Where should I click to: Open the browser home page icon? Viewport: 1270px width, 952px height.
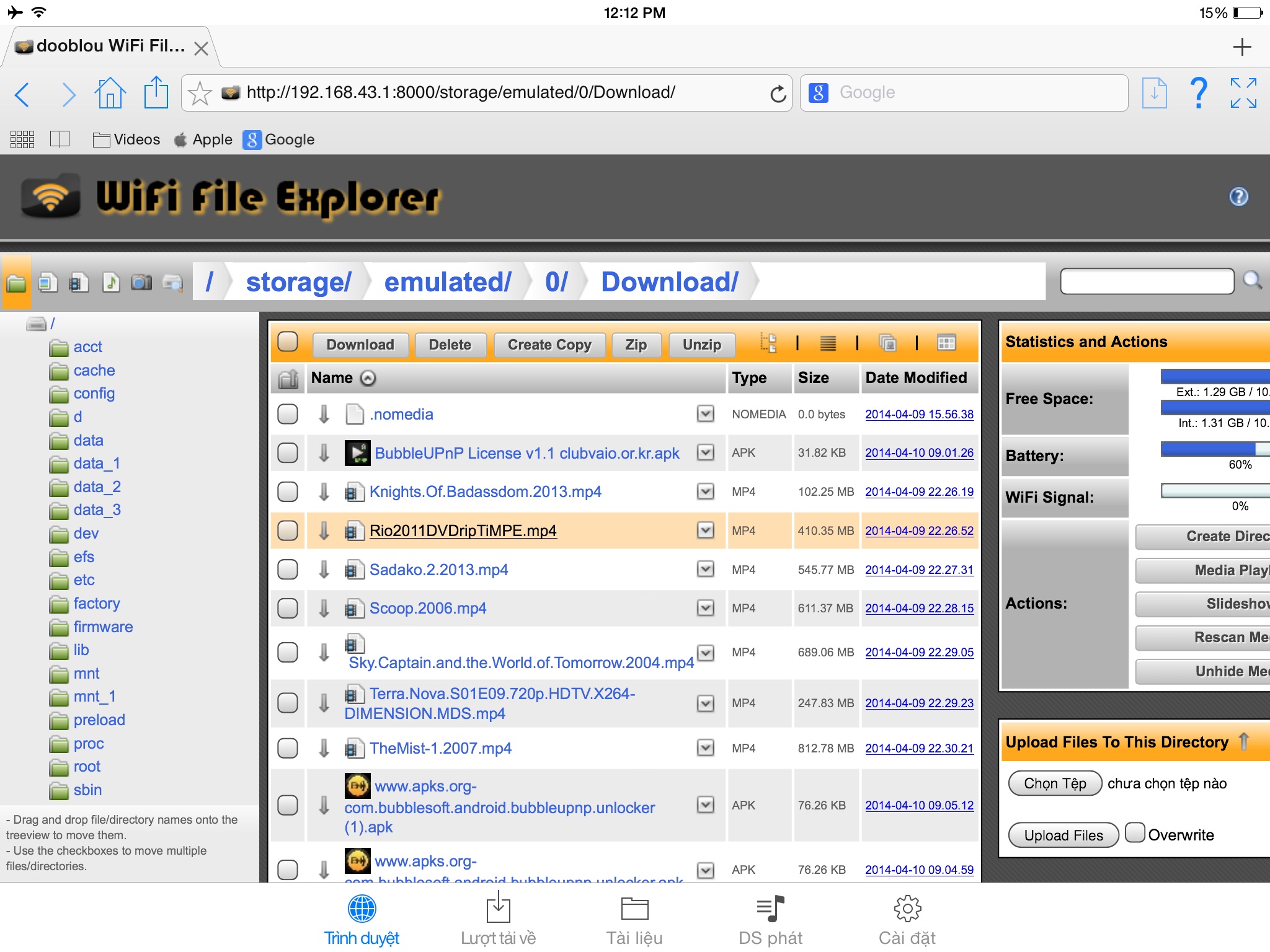110,93
